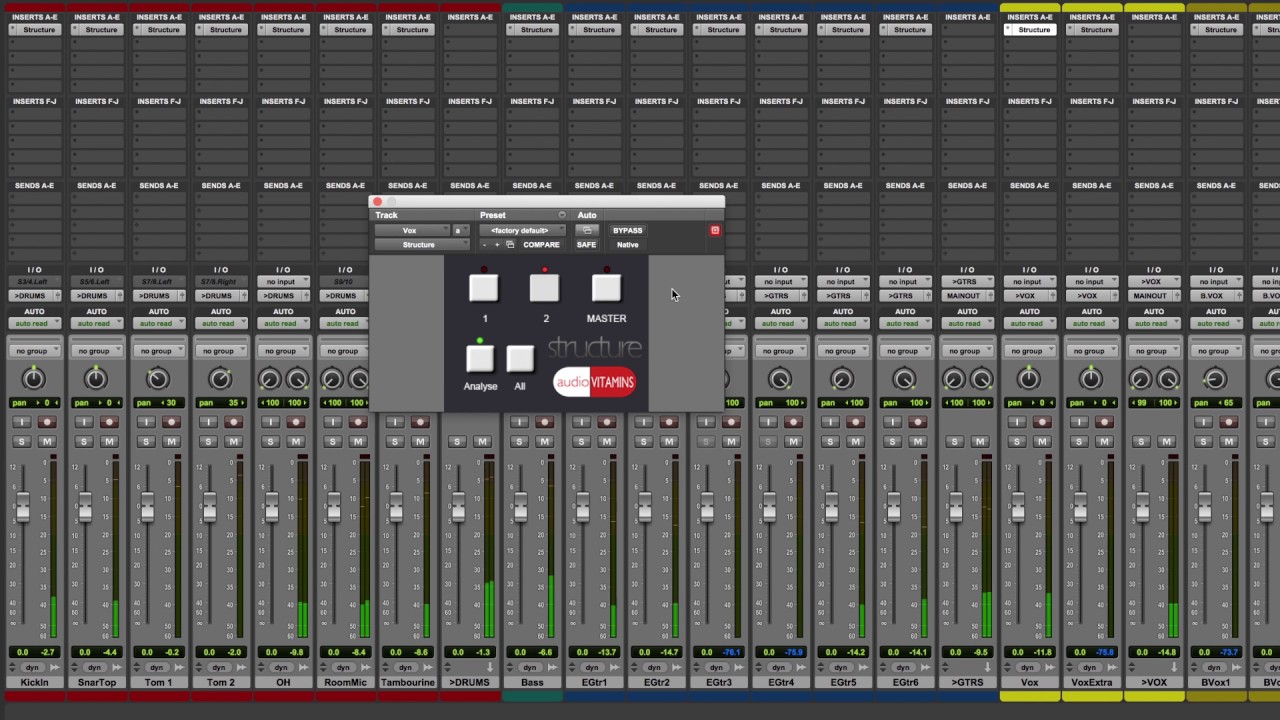Click the preset minus button
The image size is (1280, 720).
(x=485, y=245)
